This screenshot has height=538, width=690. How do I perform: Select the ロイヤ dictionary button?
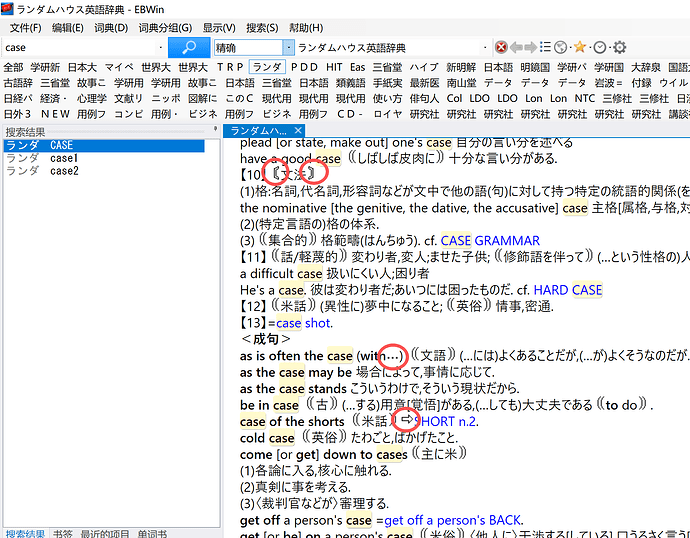pyautogui.click(x=388, y=114)
